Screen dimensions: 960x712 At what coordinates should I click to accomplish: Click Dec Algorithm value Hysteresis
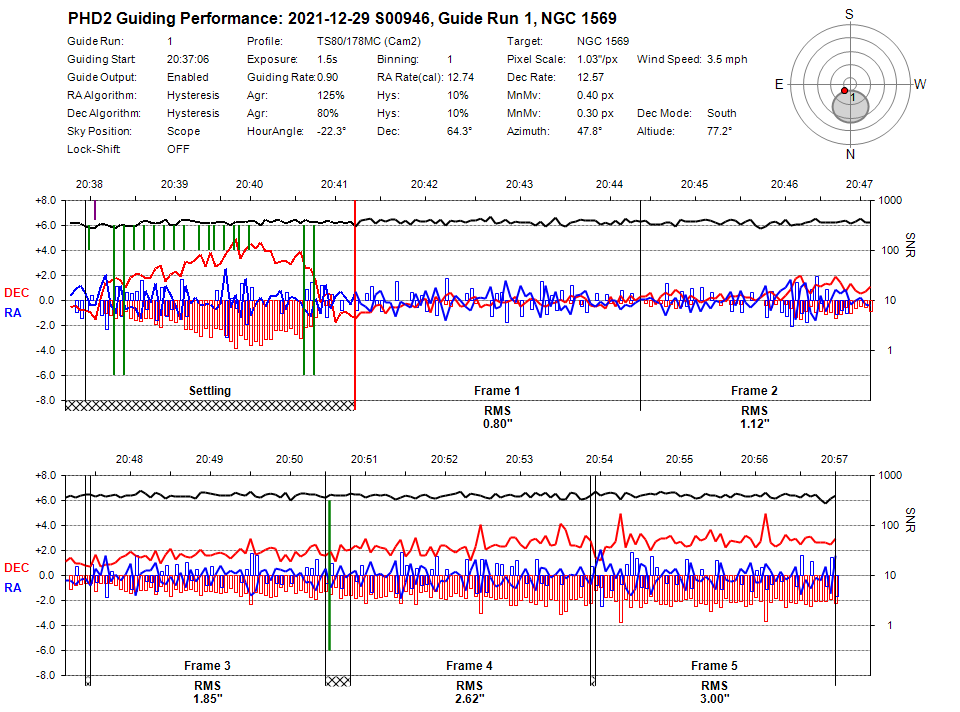click(x=193, y=113)
